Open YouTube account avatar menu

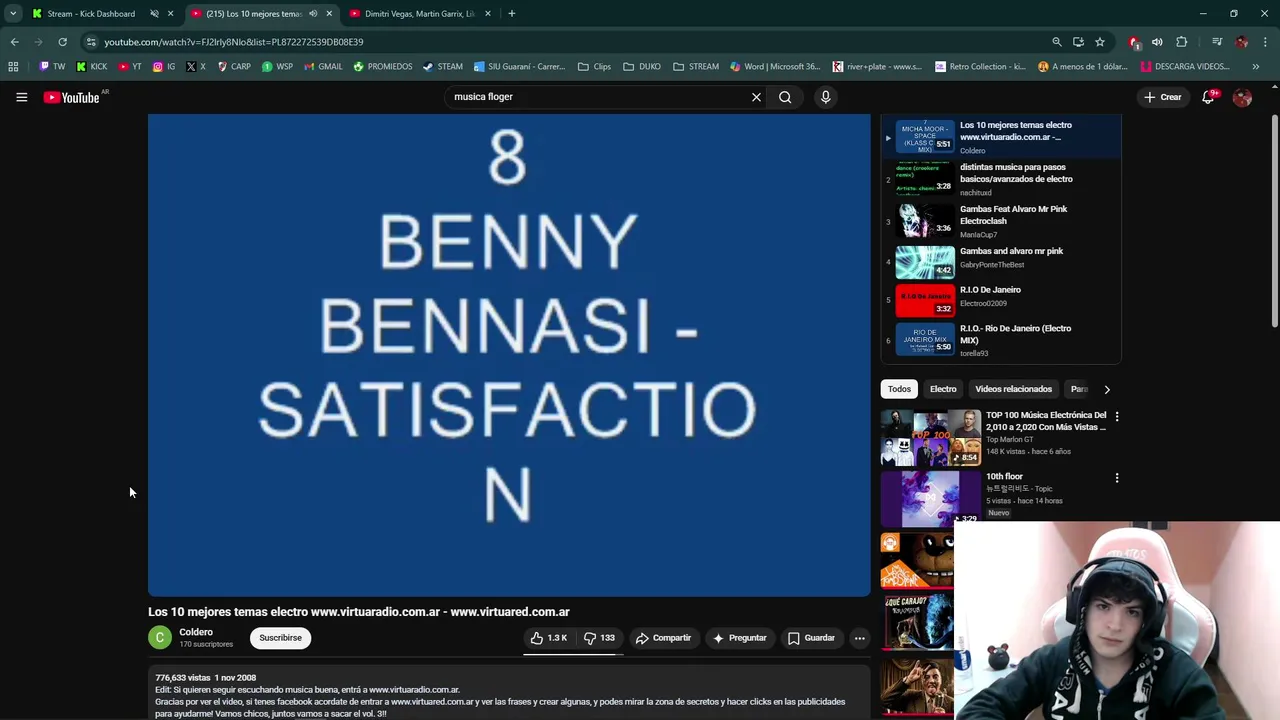(x=1242, y=97)
